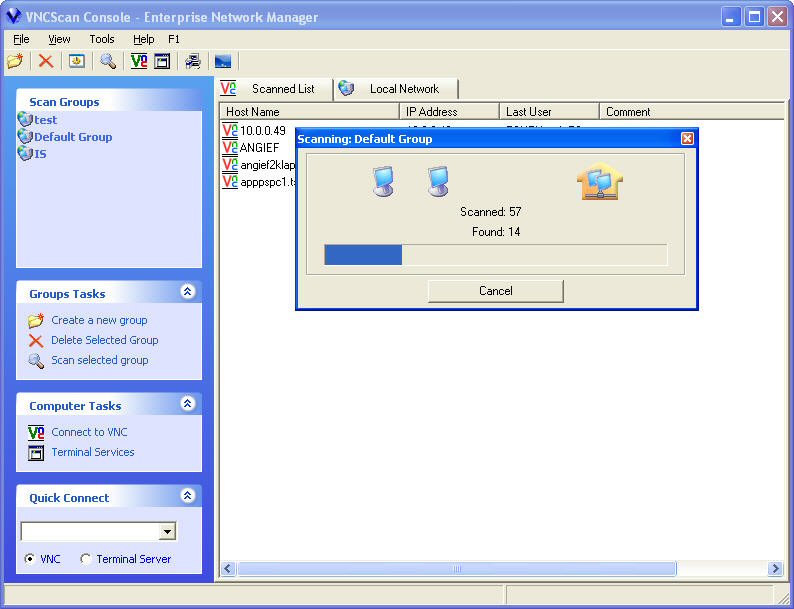Click the window icon beside Terminal Services
The width and height of the screenshot is (794, 609).
(x=36, y=453)
